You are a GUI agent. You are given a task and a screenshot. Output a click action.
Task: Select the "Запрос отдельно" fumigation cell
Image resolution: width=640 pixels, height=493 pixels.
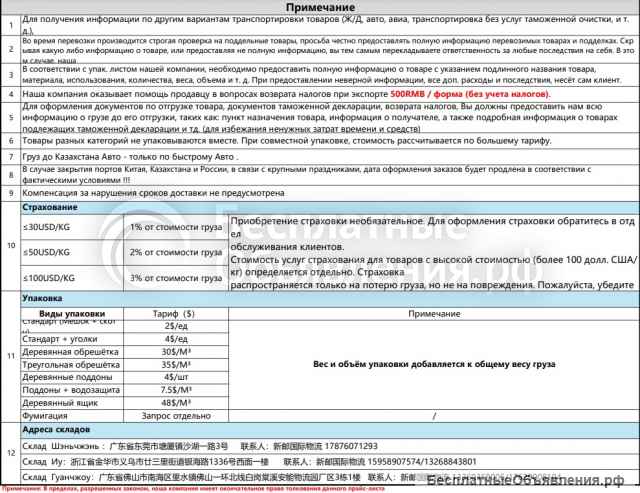(x=175, y=416)
